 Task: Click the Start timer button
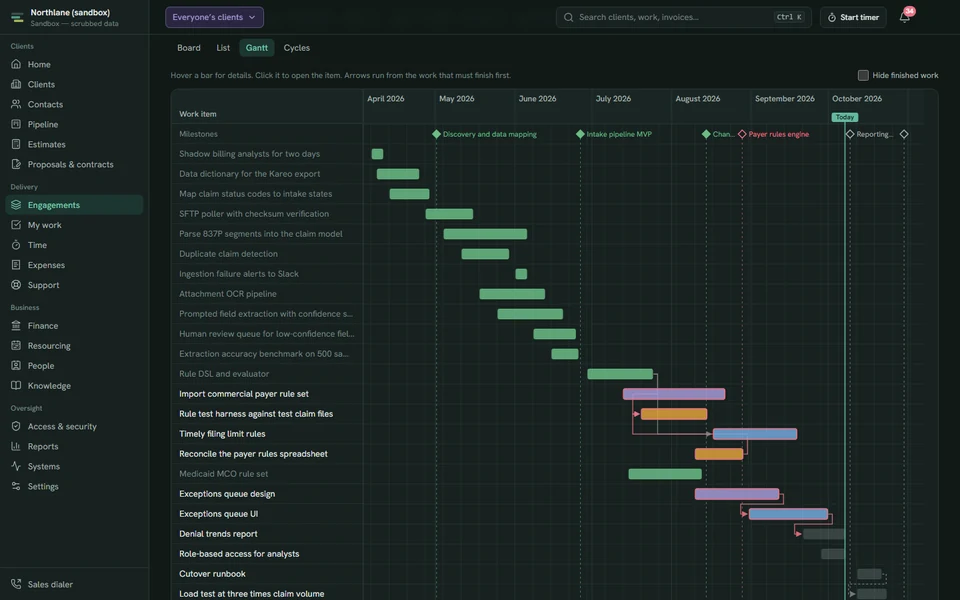click(x=853, y=17)
